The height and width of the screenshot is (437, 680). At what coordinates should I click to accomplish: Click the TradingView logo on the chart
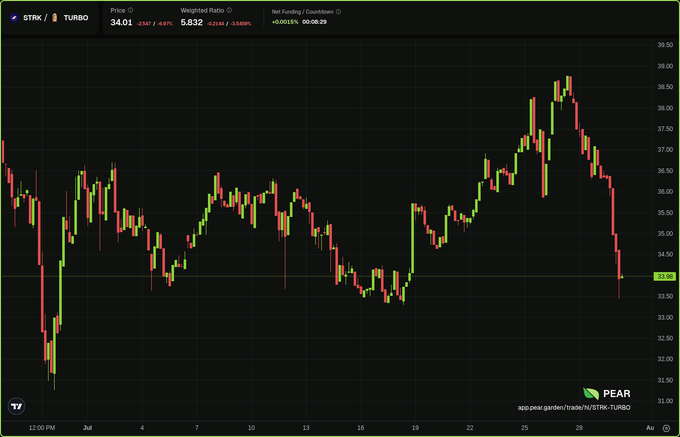tap(16, 406)
